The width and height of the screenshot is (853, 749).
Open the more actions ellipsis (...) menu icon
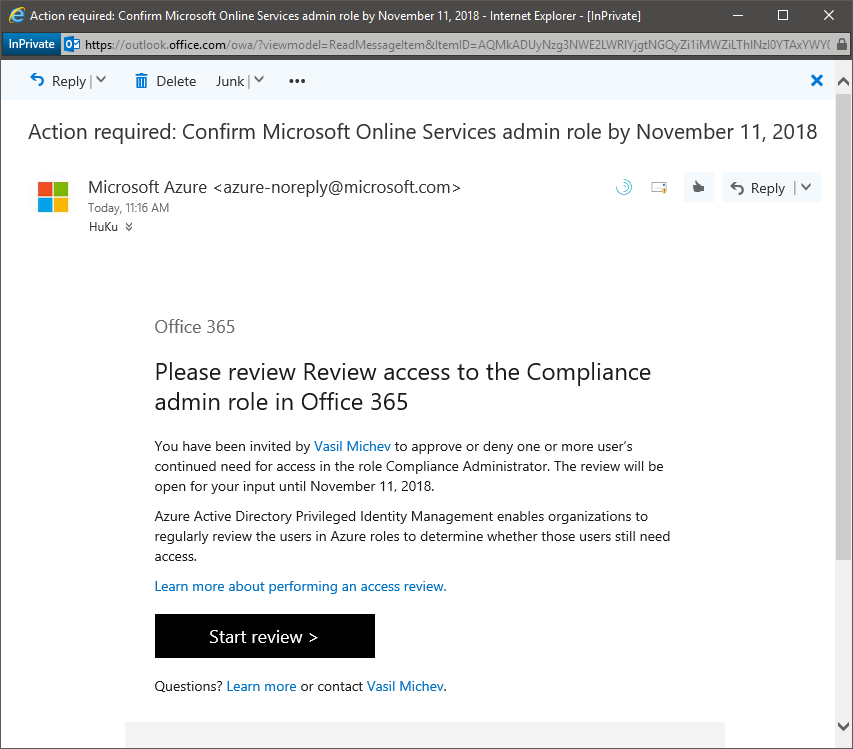(296, 81)
